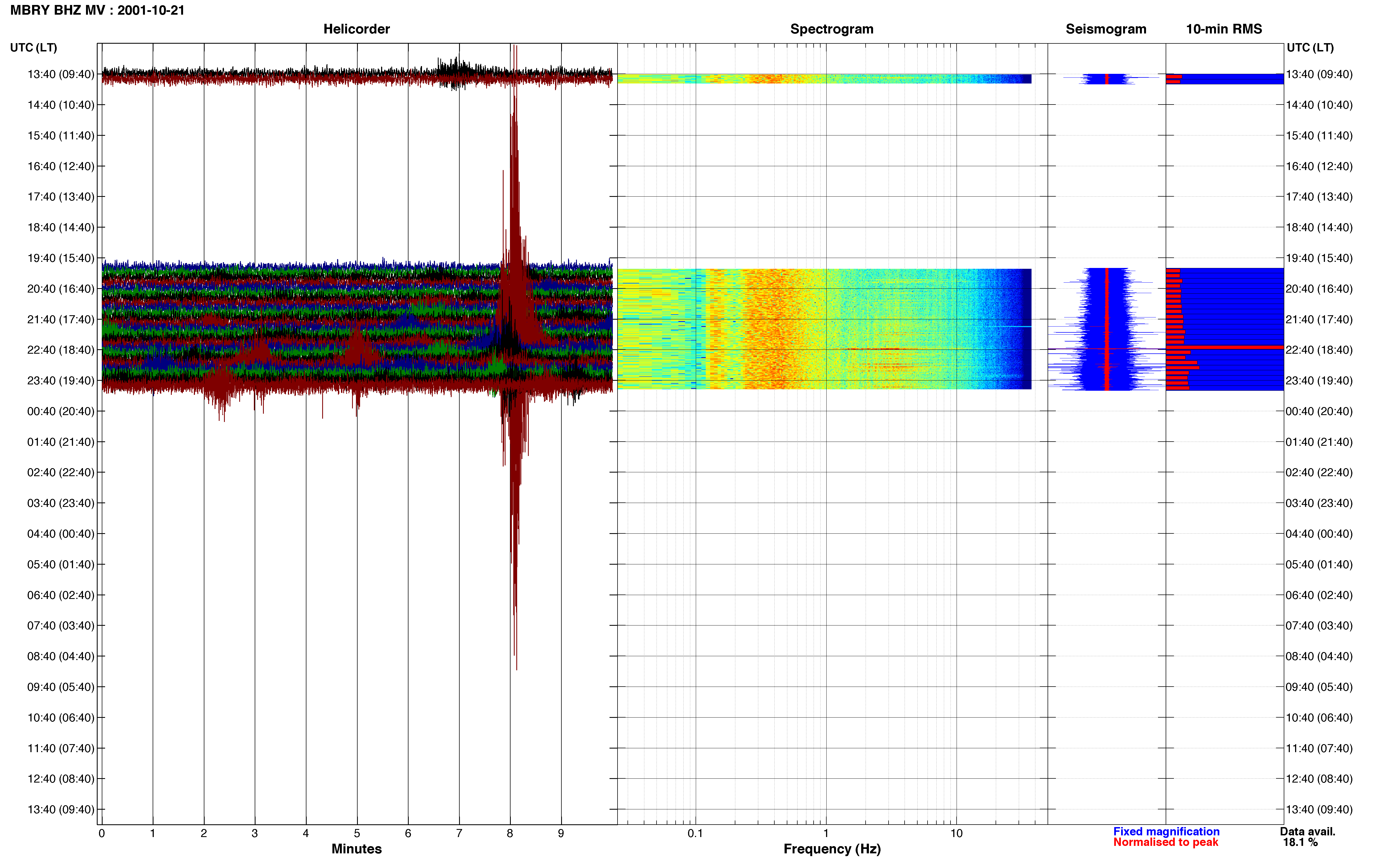Screen dimensions: 1388x868
Task: Click the left 'UTC (LT)' axis header
Action: 33,48
